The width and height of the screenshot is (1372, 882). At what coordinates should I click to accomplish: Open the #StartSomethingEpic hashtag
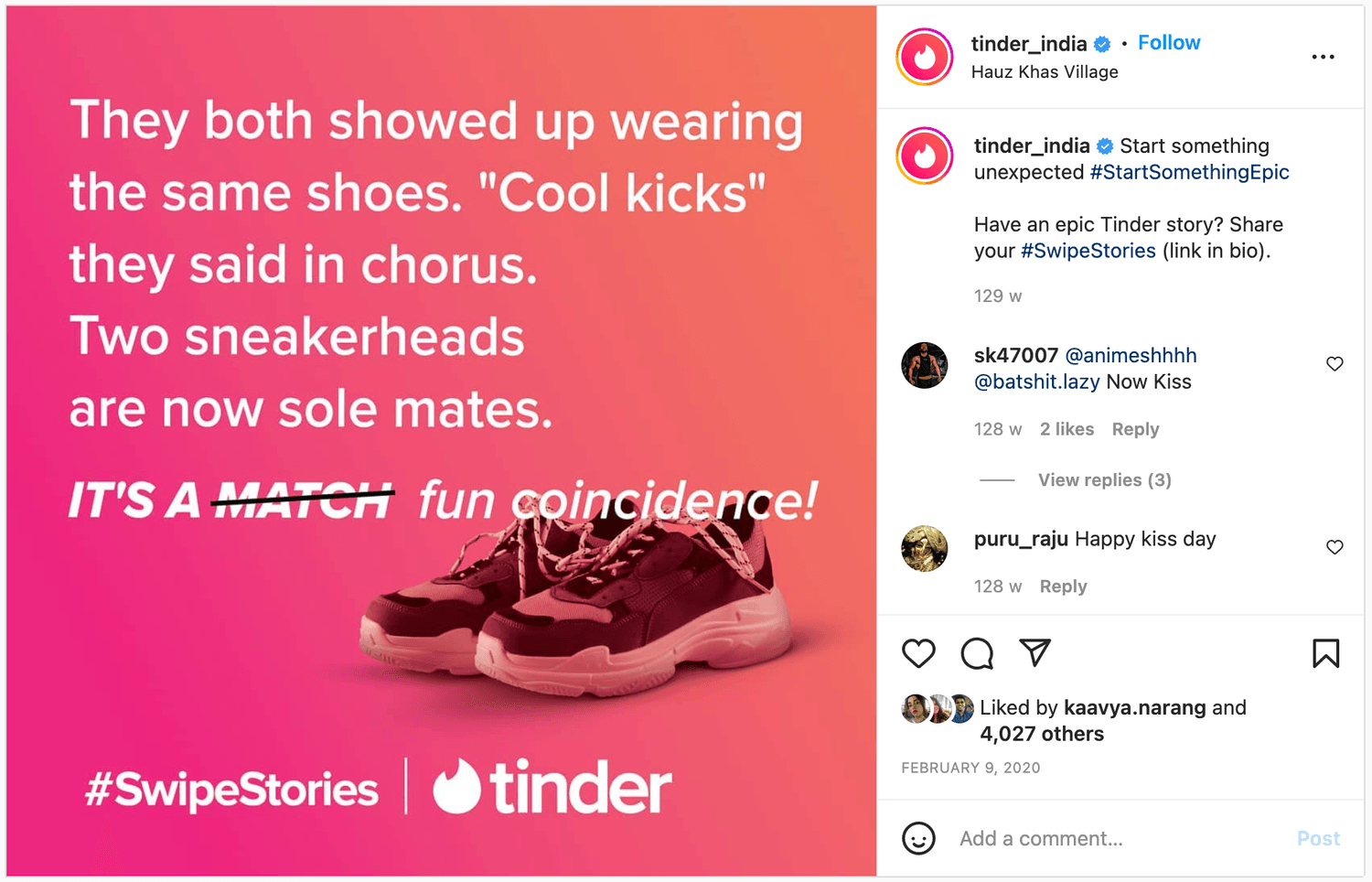click(x=1189, y=172)
